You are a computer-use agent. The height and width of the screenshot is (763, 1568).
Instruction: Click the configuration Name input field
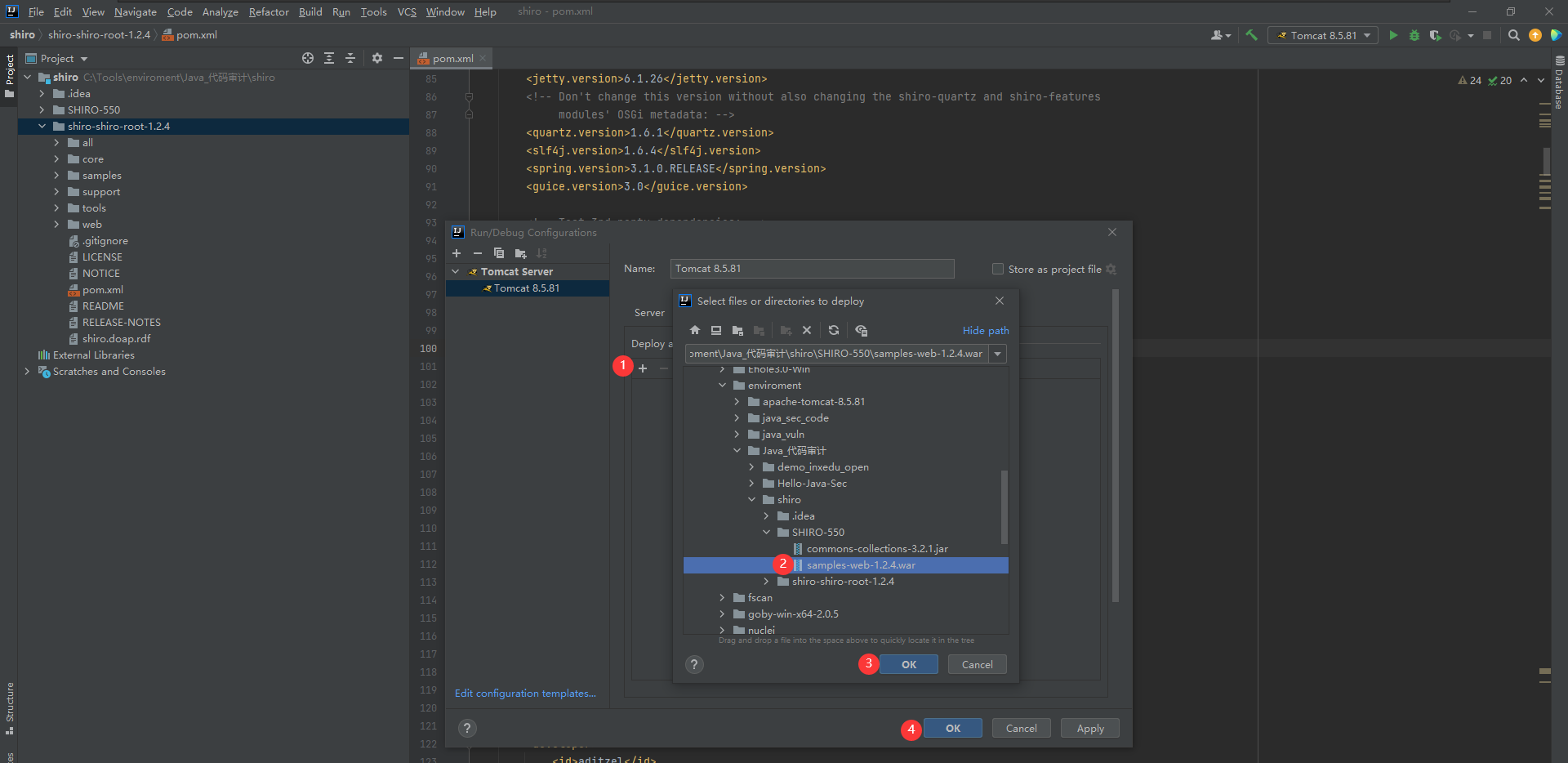(812, 269)
